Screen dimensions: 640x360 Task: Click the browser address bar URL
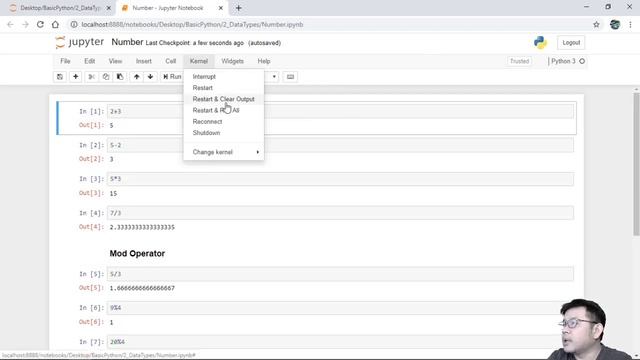[x=192, y=24]
